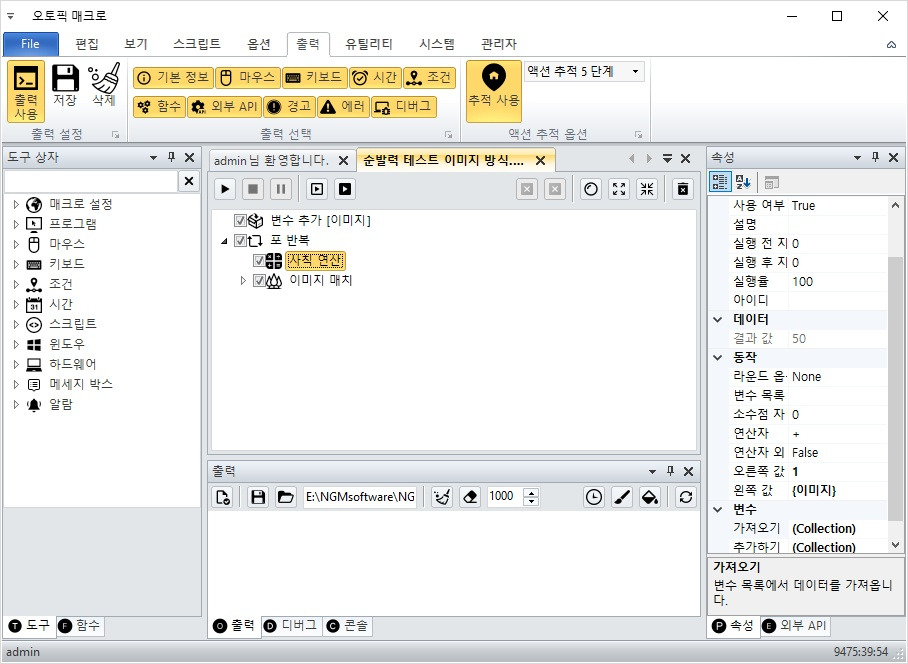Expand 프로그램 in the toolbox
Image resolution: width=908 pixels, height=664 pixels.
[x=16, y=224]
